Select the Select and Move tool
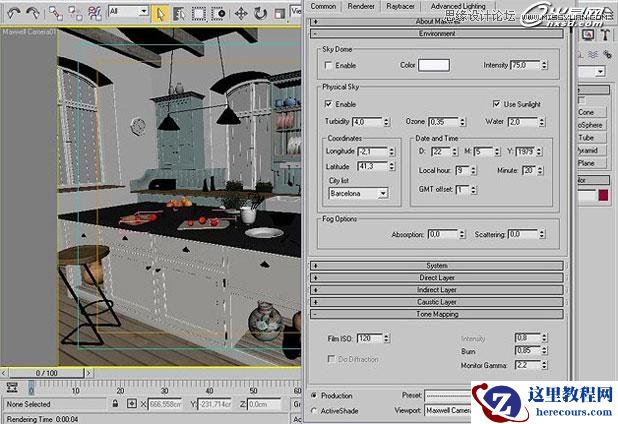The image size is (618, 424). [241, 14]
